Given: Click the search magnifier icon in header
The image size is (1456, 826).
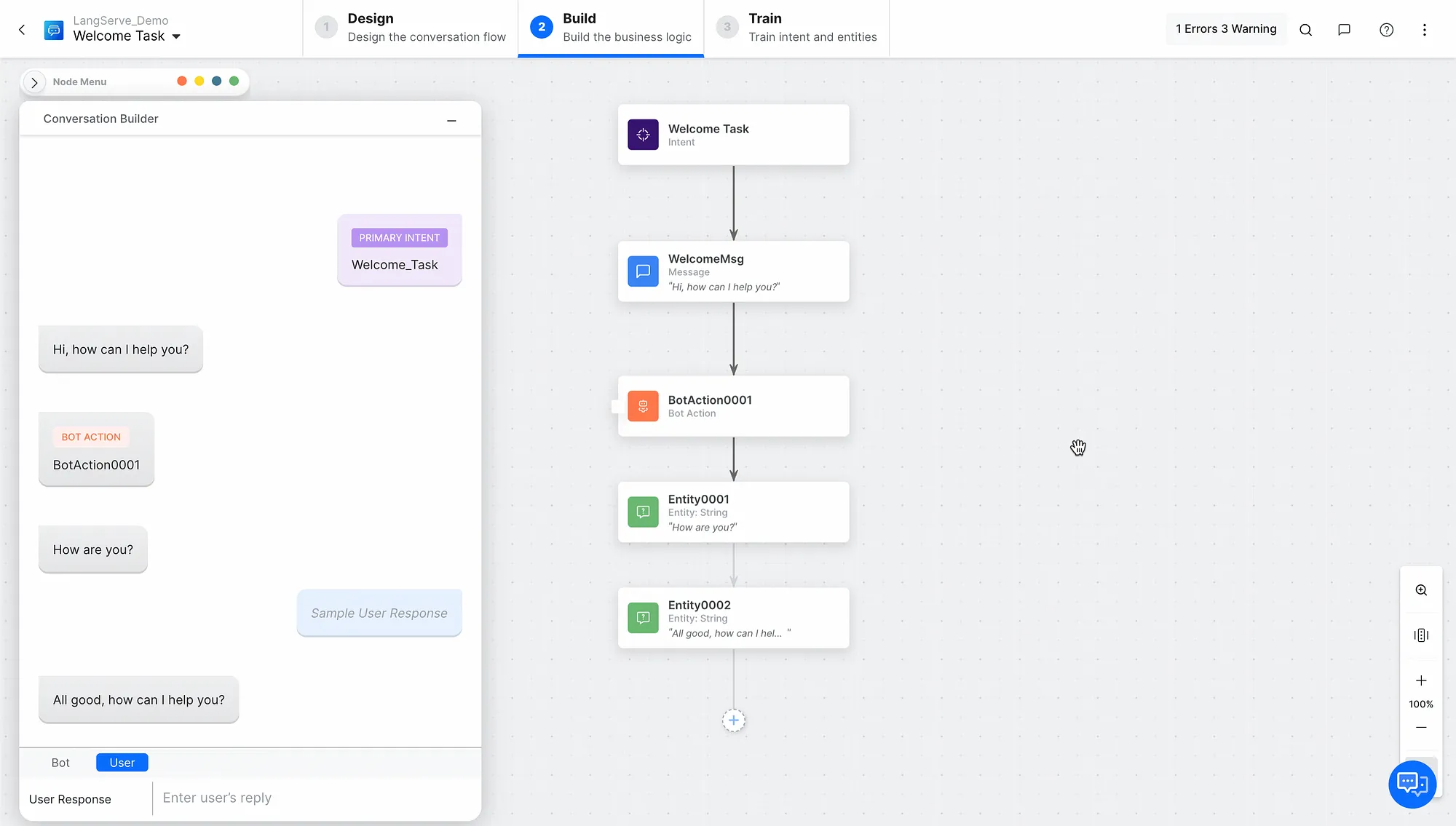Looking at the screenshot, I should pos(1305,30).
